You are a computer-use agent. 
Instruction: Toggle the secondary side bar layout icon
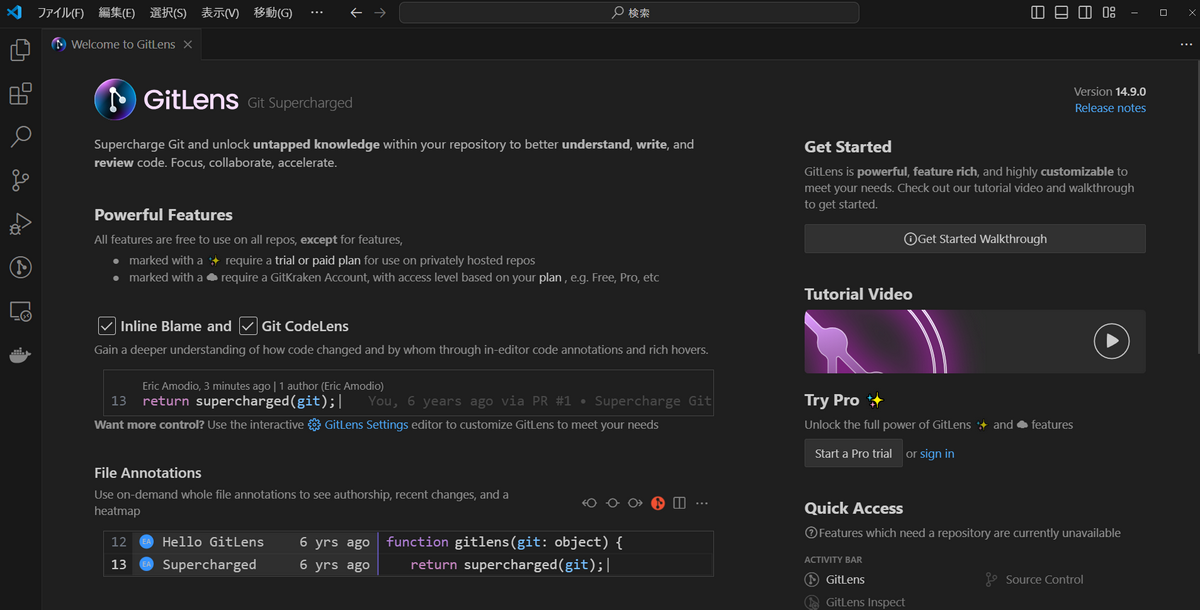click(x=1085, y=13)
